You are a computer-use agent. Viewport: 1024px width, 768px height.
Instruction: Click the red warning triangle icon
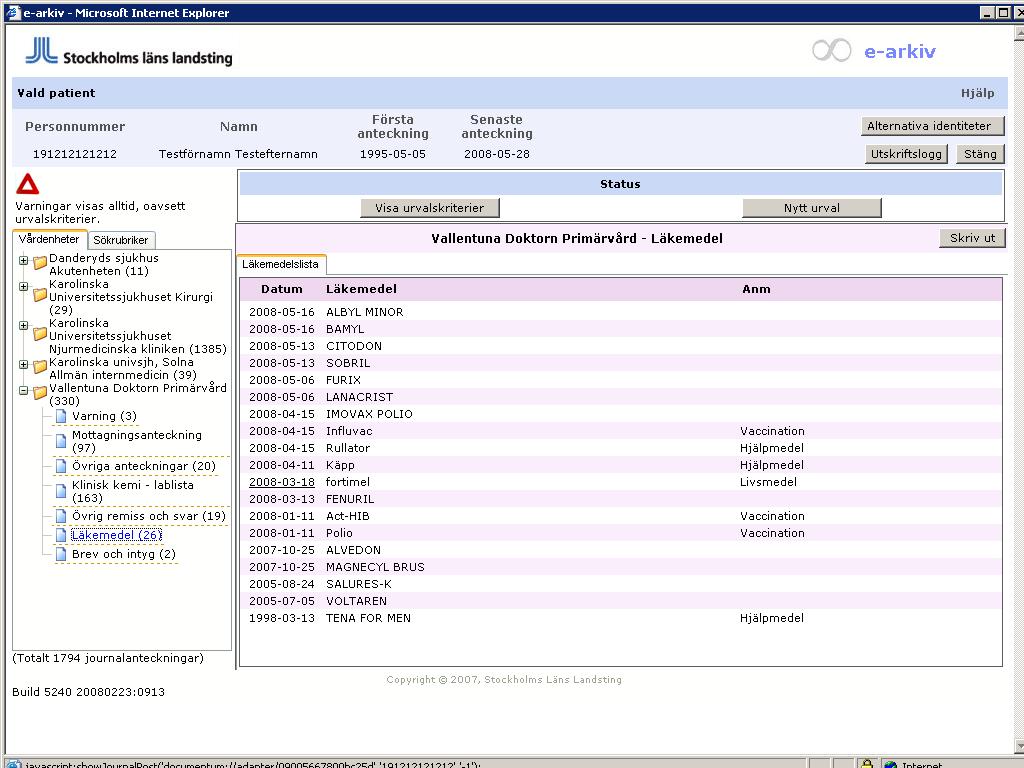click(x=27, y=184)
